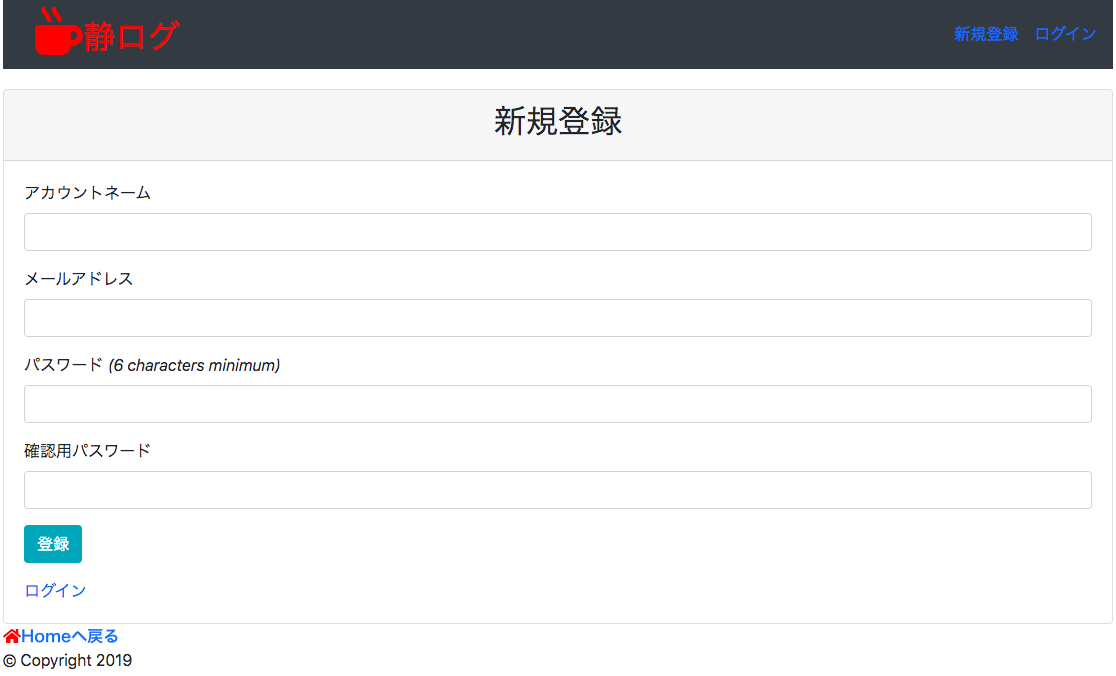This screenshot has width=1116, height=676.
Task: Open ログイン in the top navbar
Action: point(1065,34)
